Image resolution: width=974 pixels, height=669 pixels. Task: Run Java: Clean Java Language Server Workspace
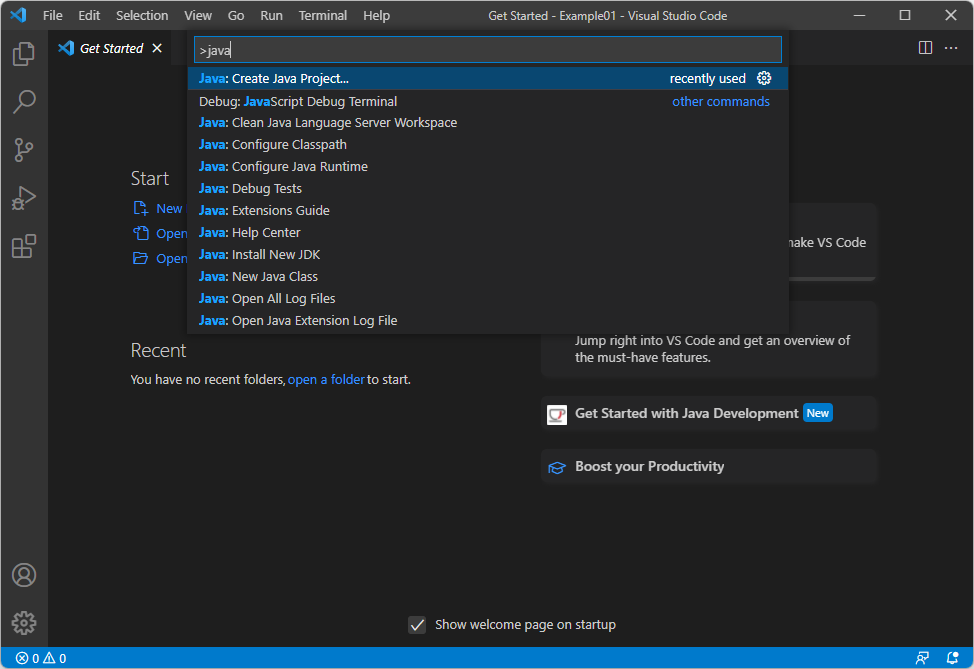pos(488,122)
